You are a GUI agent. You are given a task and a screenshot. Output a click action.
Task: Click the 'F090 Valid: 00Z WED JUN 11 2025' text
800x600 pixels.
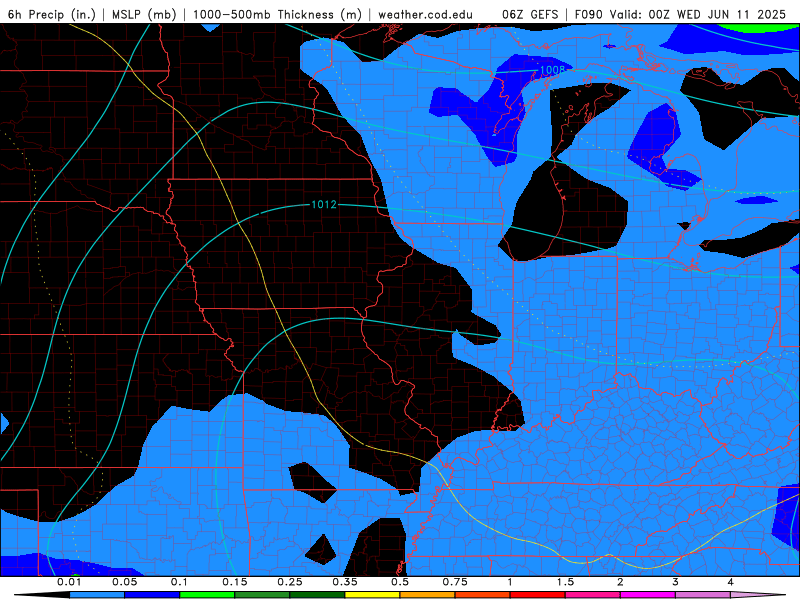pos(680,14)
